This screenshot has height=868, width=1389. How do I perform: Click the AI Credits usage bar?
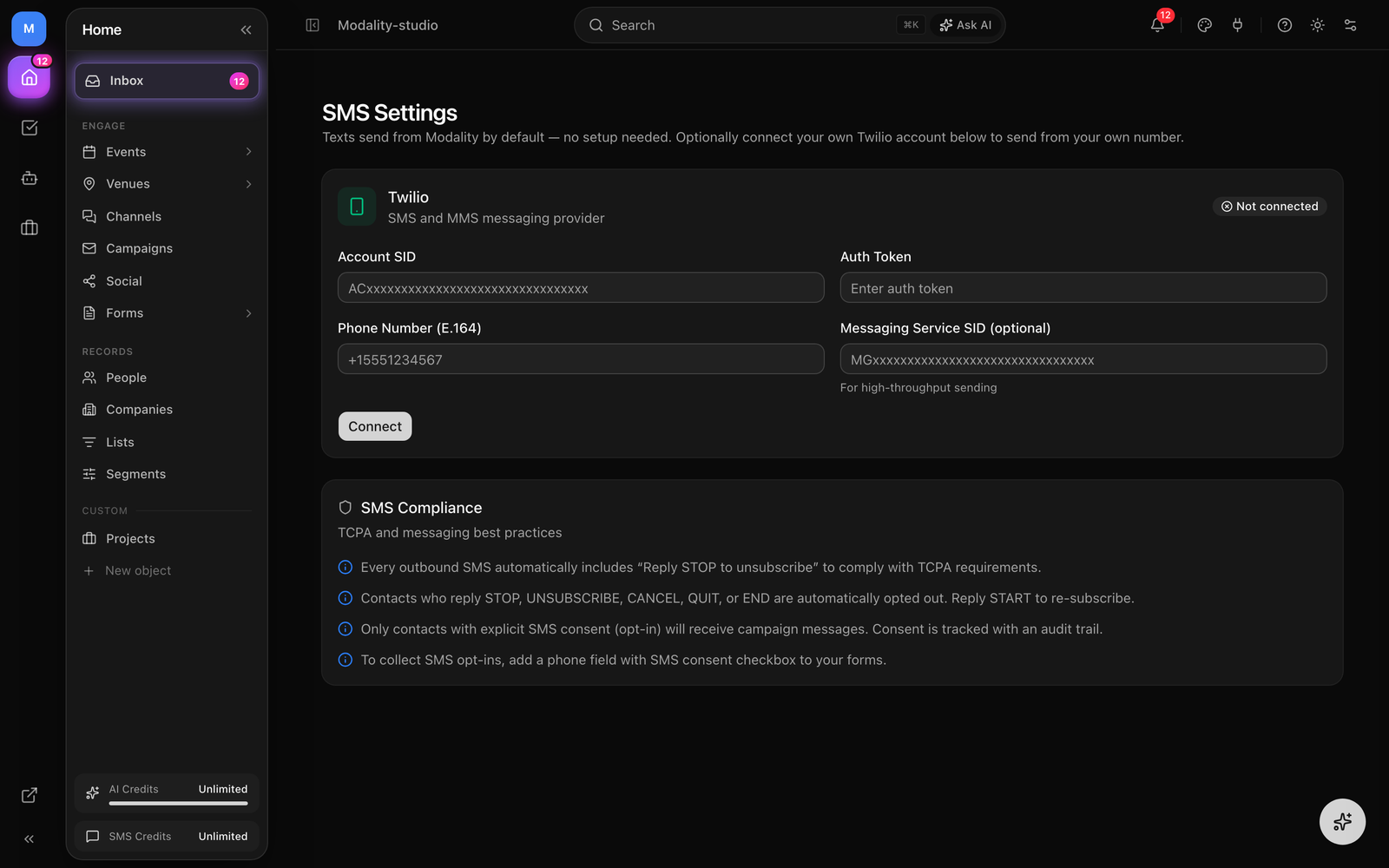[x=178, y=804]
